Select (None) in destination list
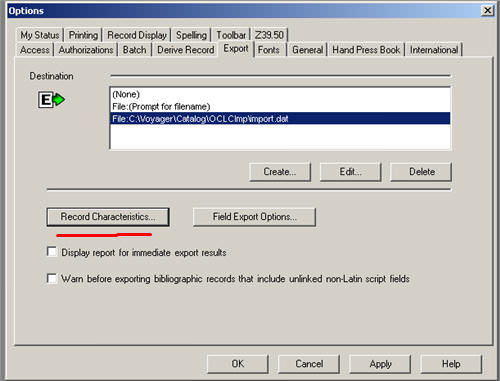 click(x=280, y=94)
